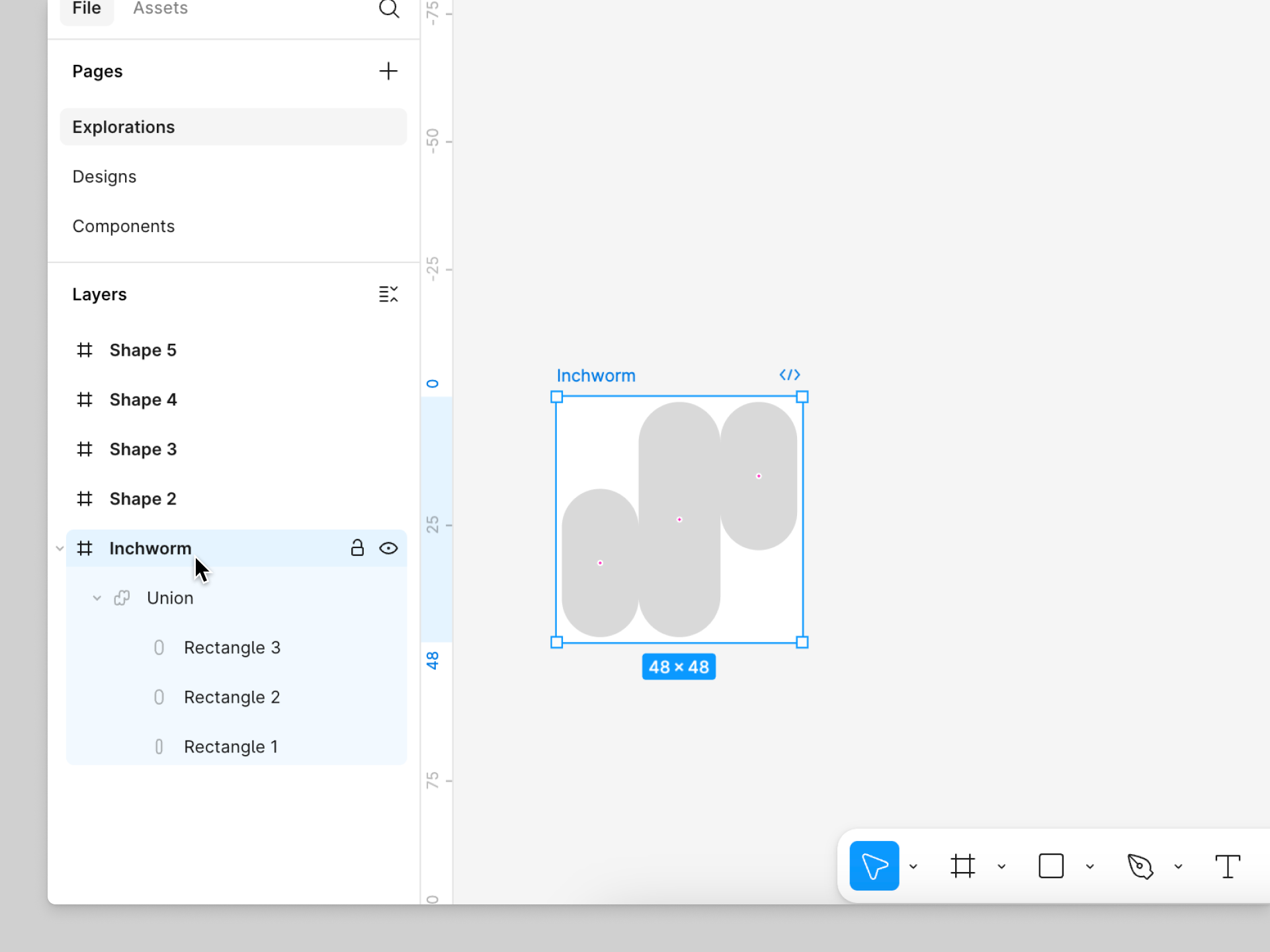The image size is (1270, 952).
Task: Select the Pen tool
Action: tap(1140, 866)
